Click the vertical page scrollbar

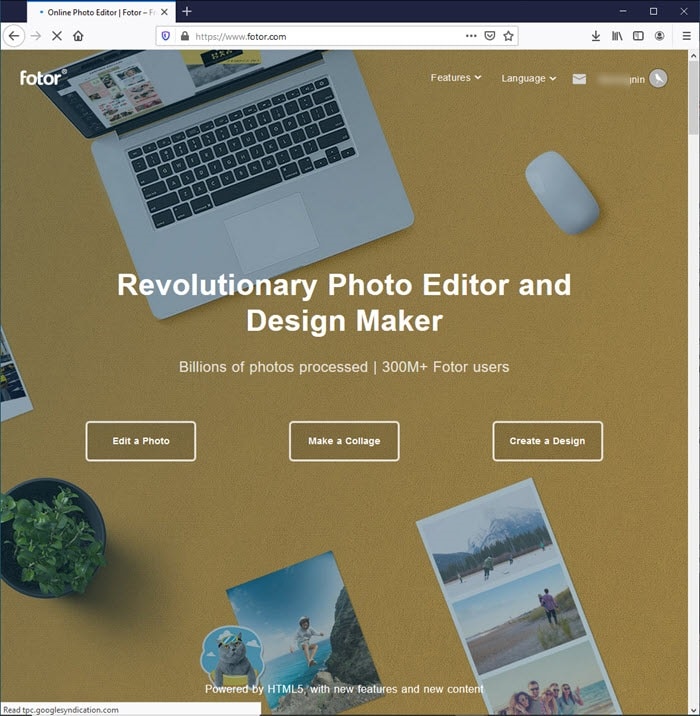(693, 98)
